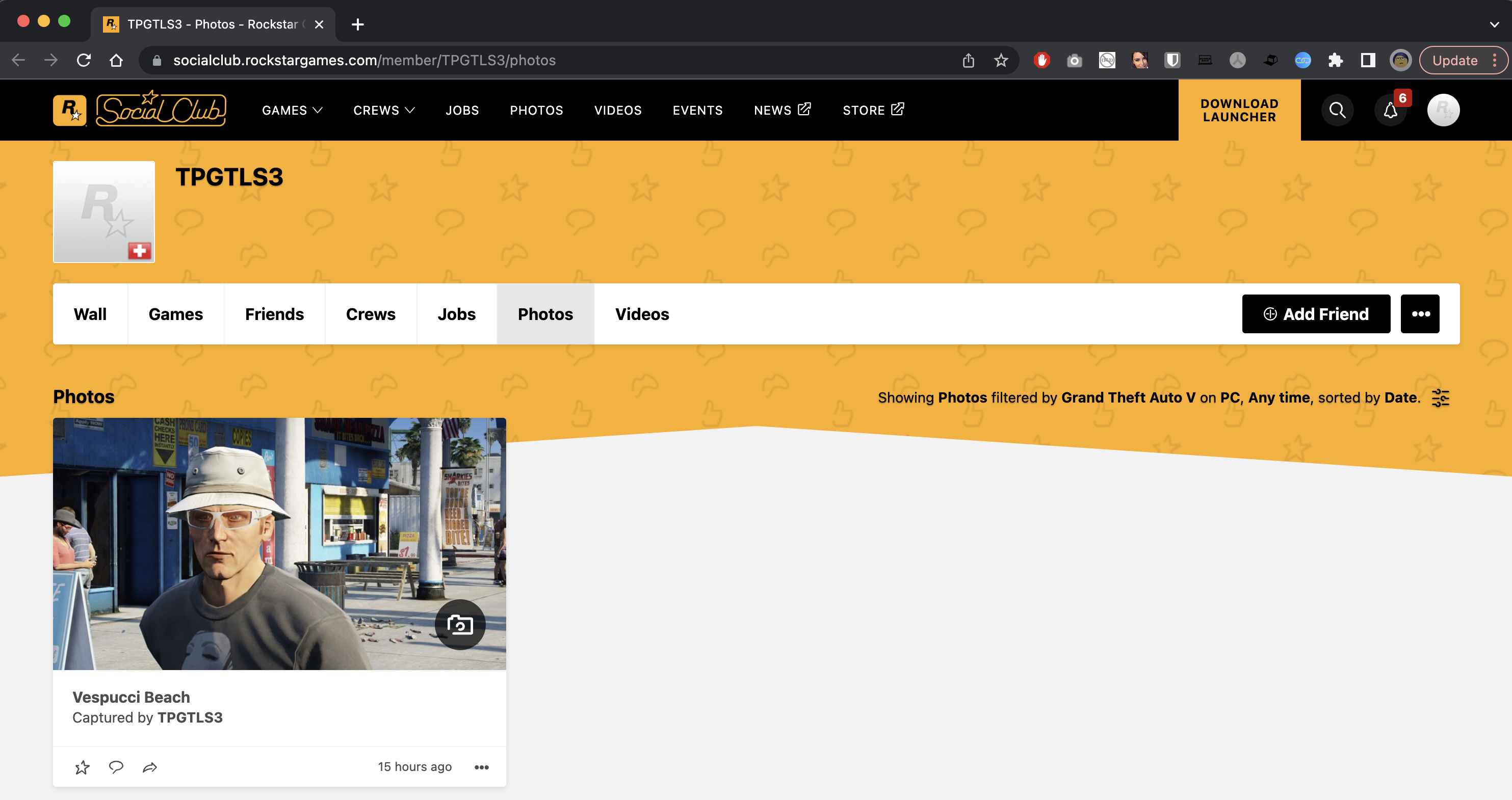Switch to the Videos profile tab
The width and height of the screenshot is (1512, 800).
pos(641,314)
